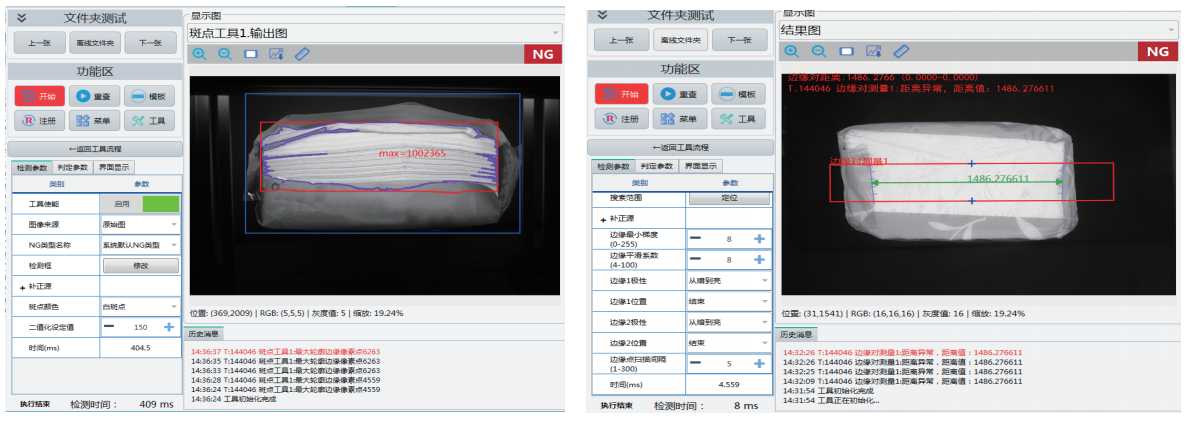1187x422 pixels.
Task: Expand 补正源 in 斑点工具 window
Action: pyautogui.click(x=23, y=286)
